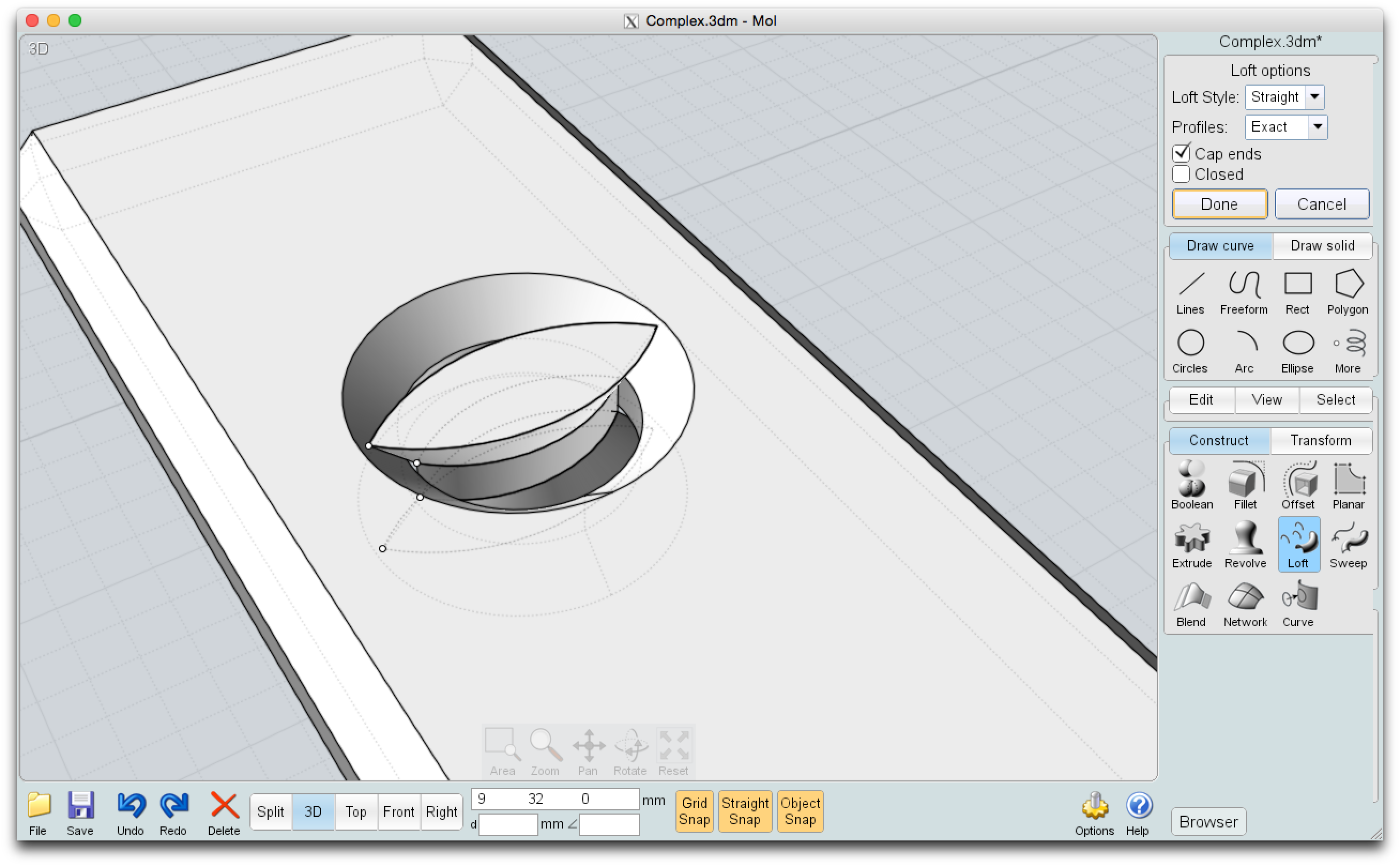Screen dimensions: 1400x866
Task: Reset the viewport view
Action: coord(673,752)
